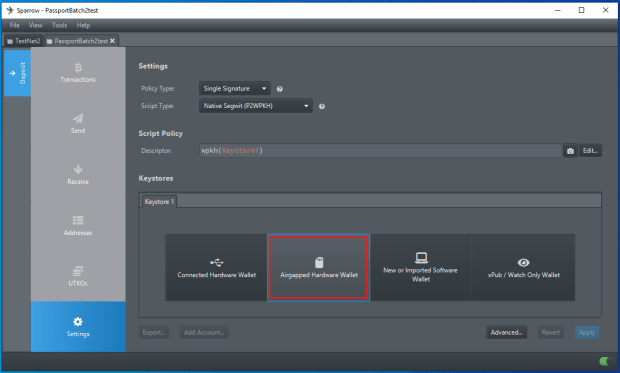The width and height of the screenshot is (620, 373).
Task: Toggle the server connection switch in status bar
Action: [x=607, y=361]
